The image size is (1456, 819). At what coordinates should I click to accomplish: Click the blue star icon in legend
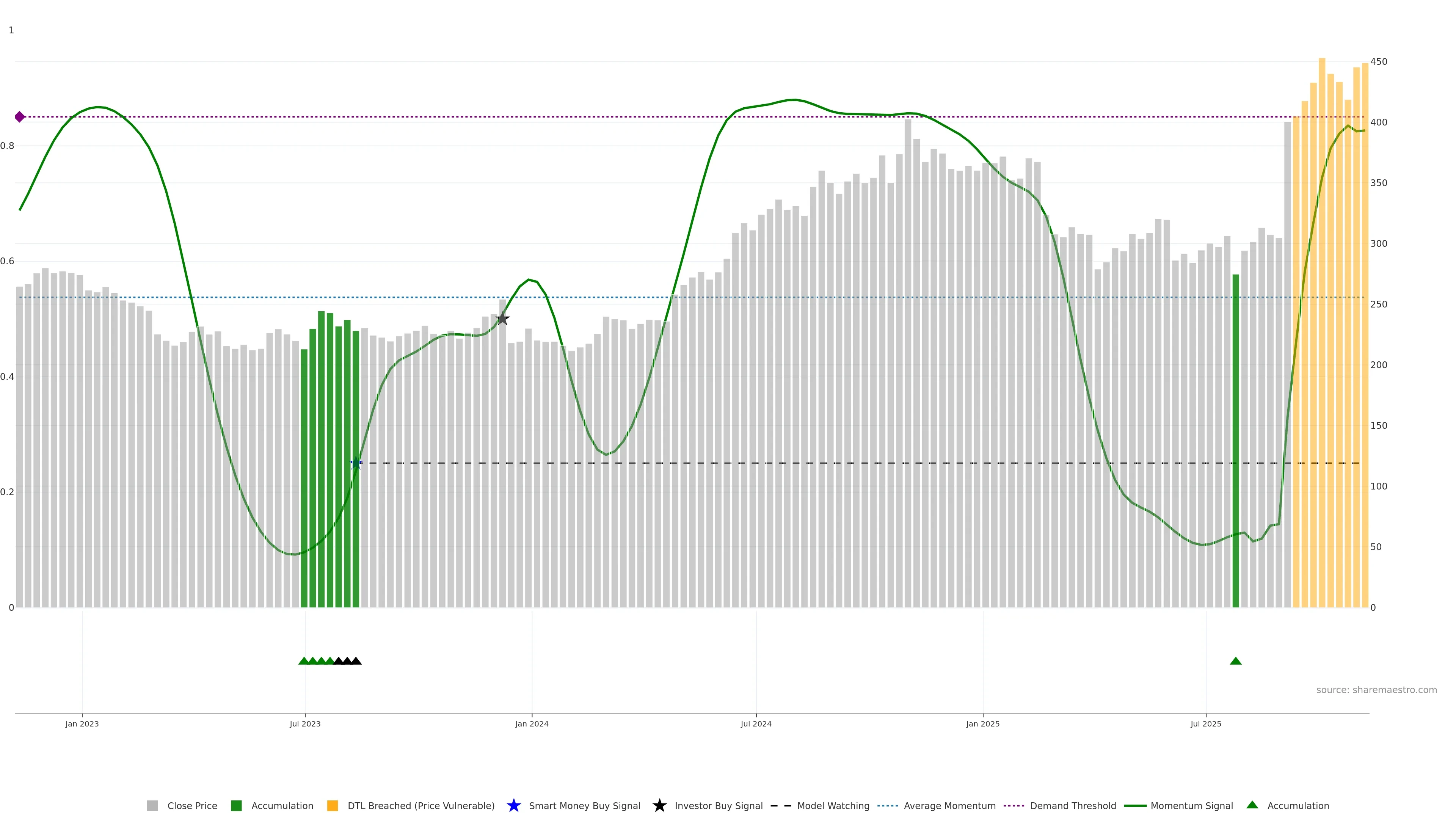(513, 805)
